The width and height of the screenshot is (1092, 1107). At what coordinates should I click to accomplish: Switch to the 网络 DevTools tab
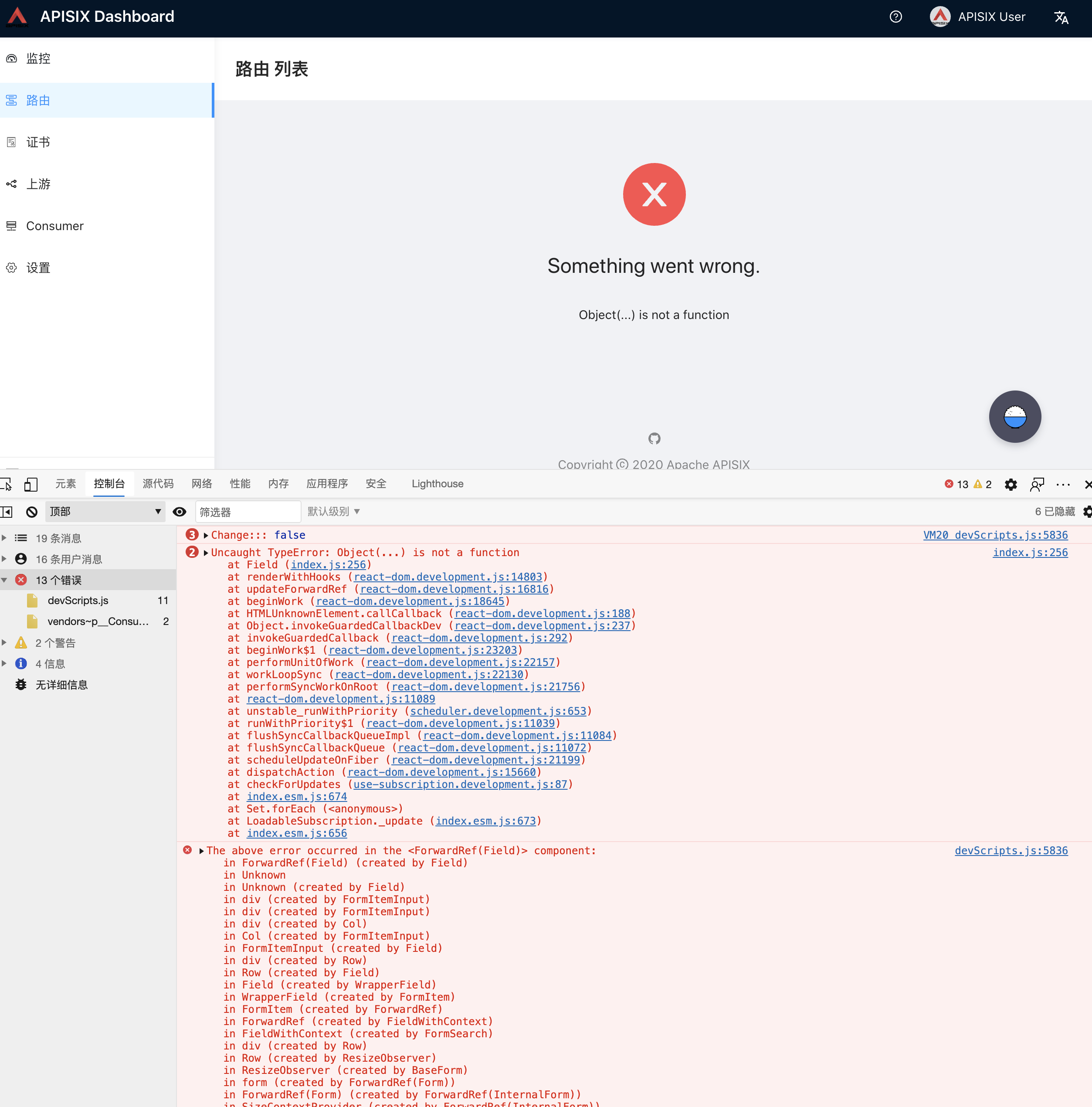[201, 484]
